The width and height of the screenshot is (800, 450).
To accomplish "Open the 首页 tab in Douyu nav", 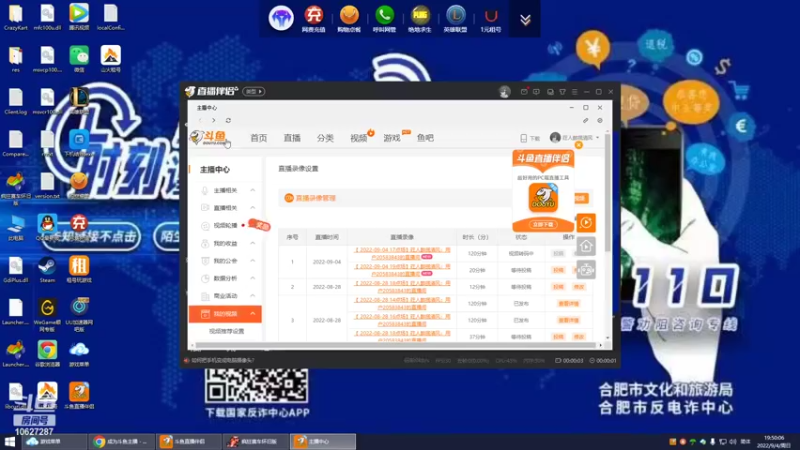I will coord(259,138).
